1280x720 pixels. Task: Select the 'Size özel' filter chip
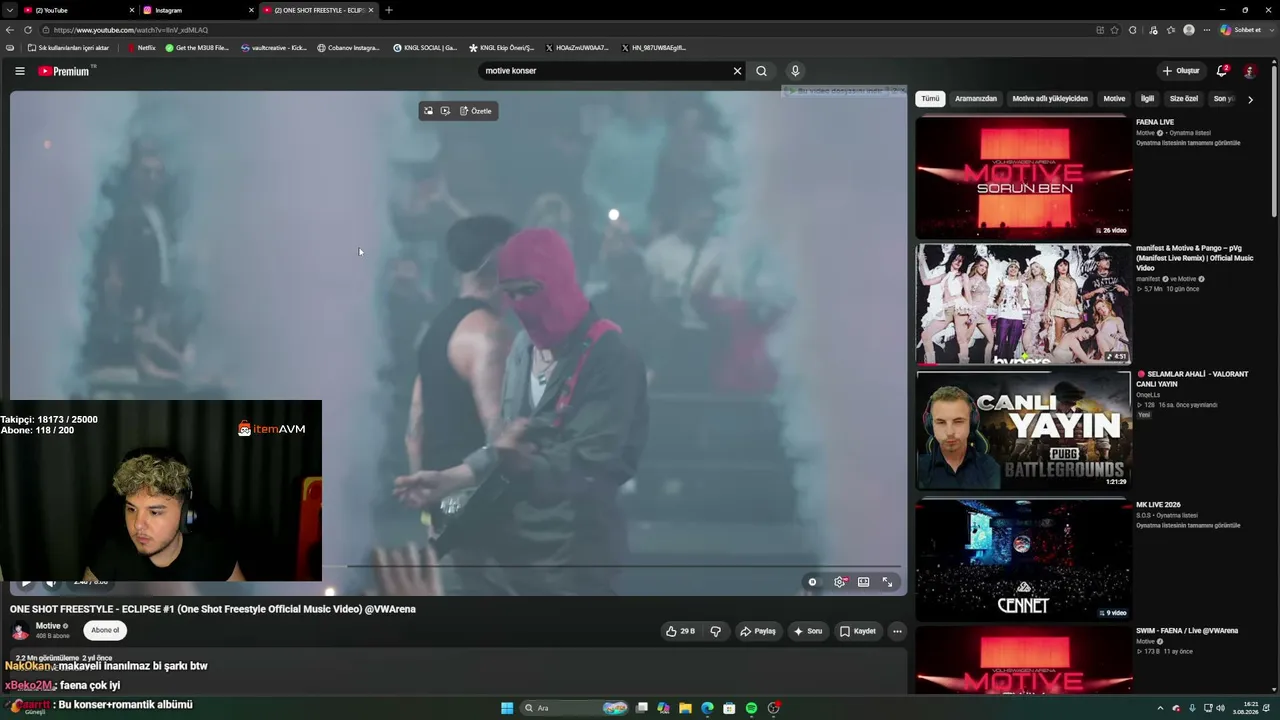[x=1184, y=99]
